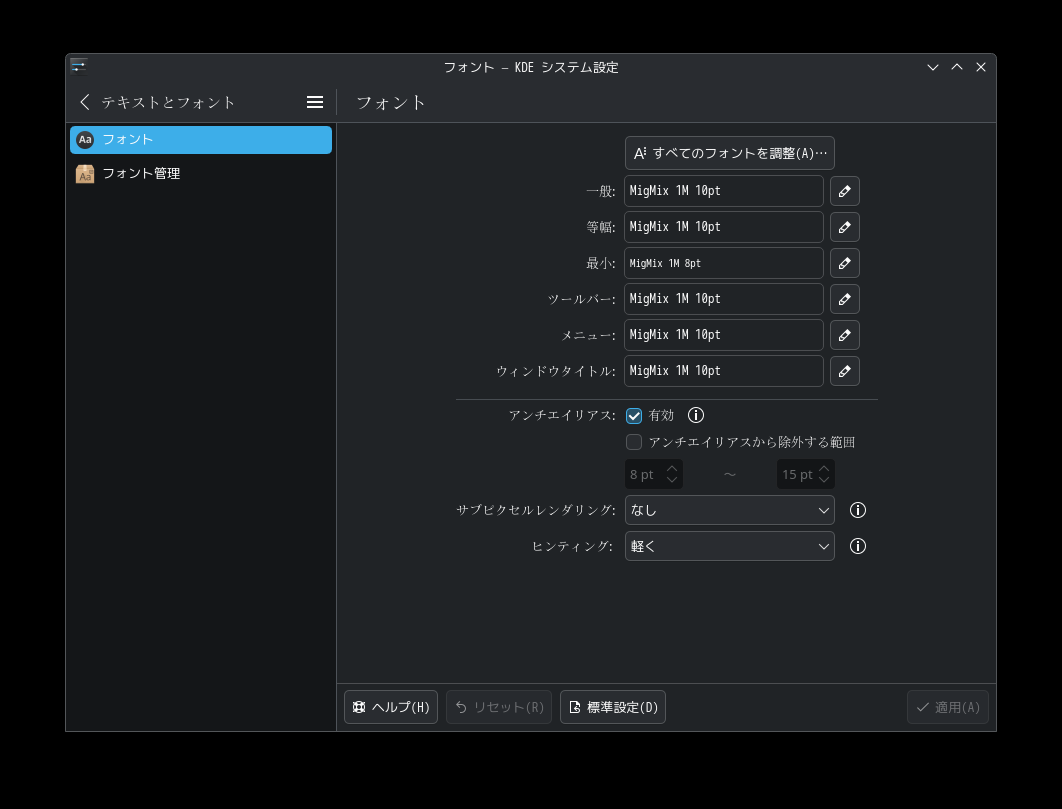Click the 標準設定(D) button
The image size is (1062, 809).
tap(613, 707)
